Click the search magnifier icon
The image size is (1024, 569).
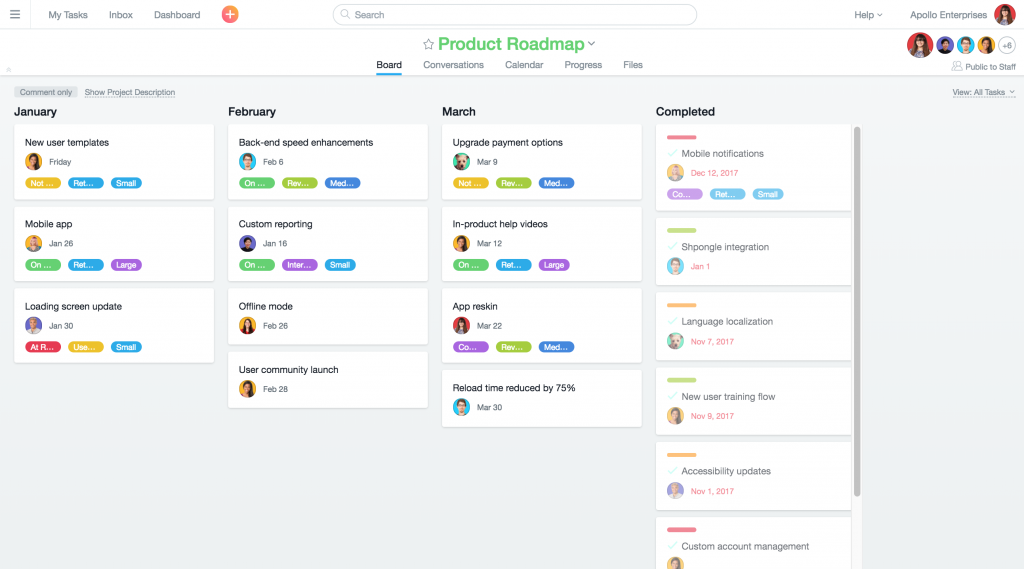tap(345, 14)
